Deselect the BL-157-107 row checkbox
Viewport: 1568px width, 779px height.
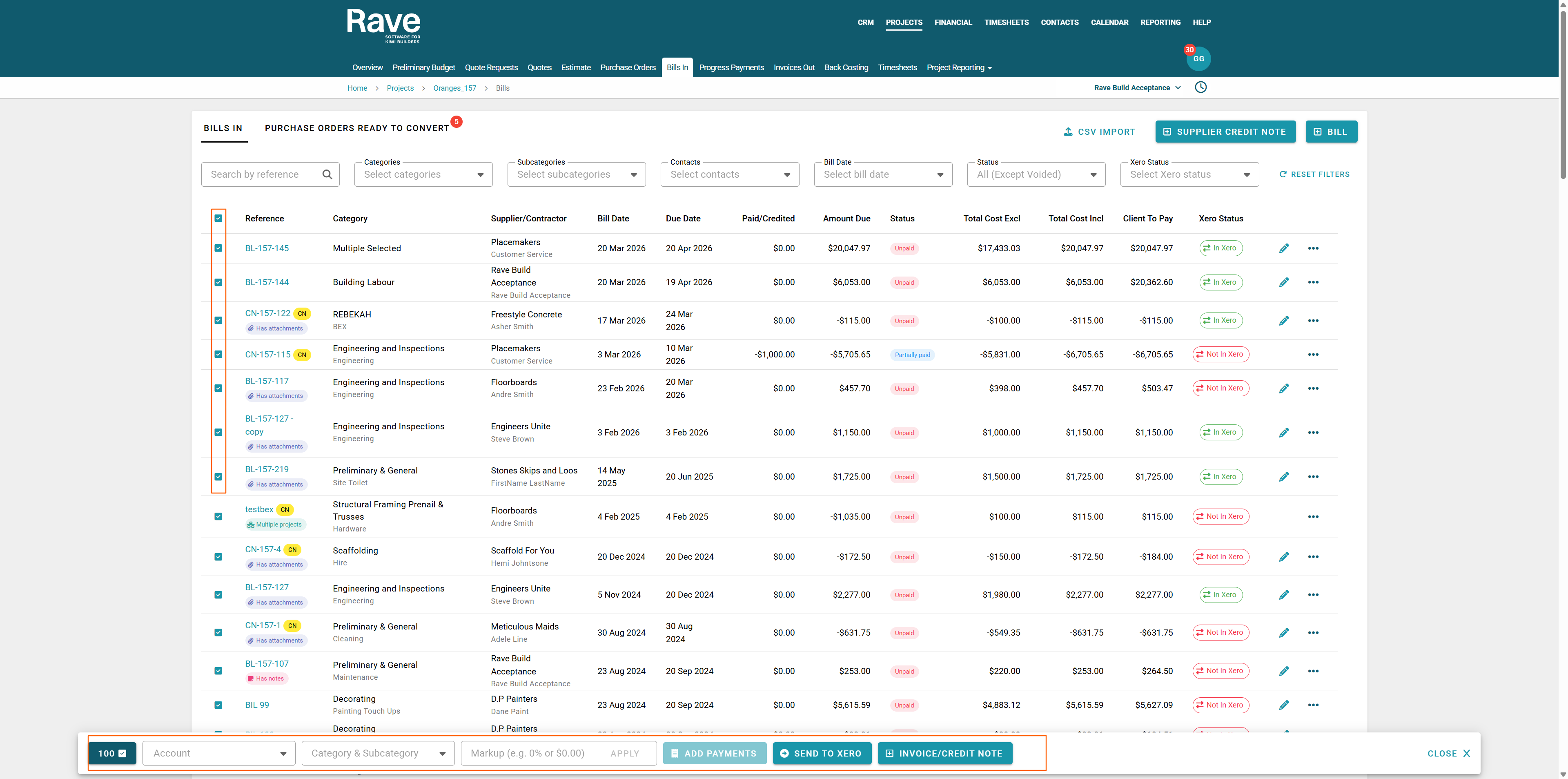(218, 671)
